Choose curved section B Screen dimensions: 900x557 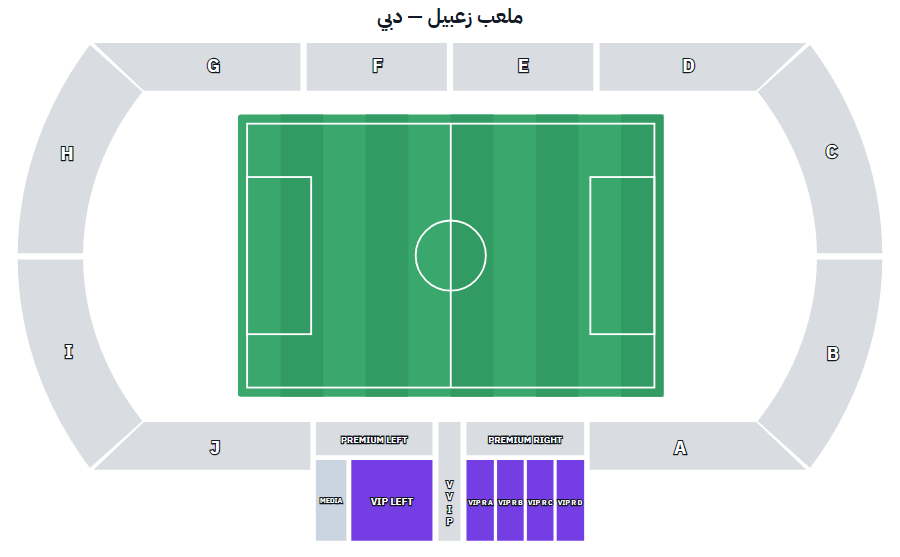click(829, 353)
